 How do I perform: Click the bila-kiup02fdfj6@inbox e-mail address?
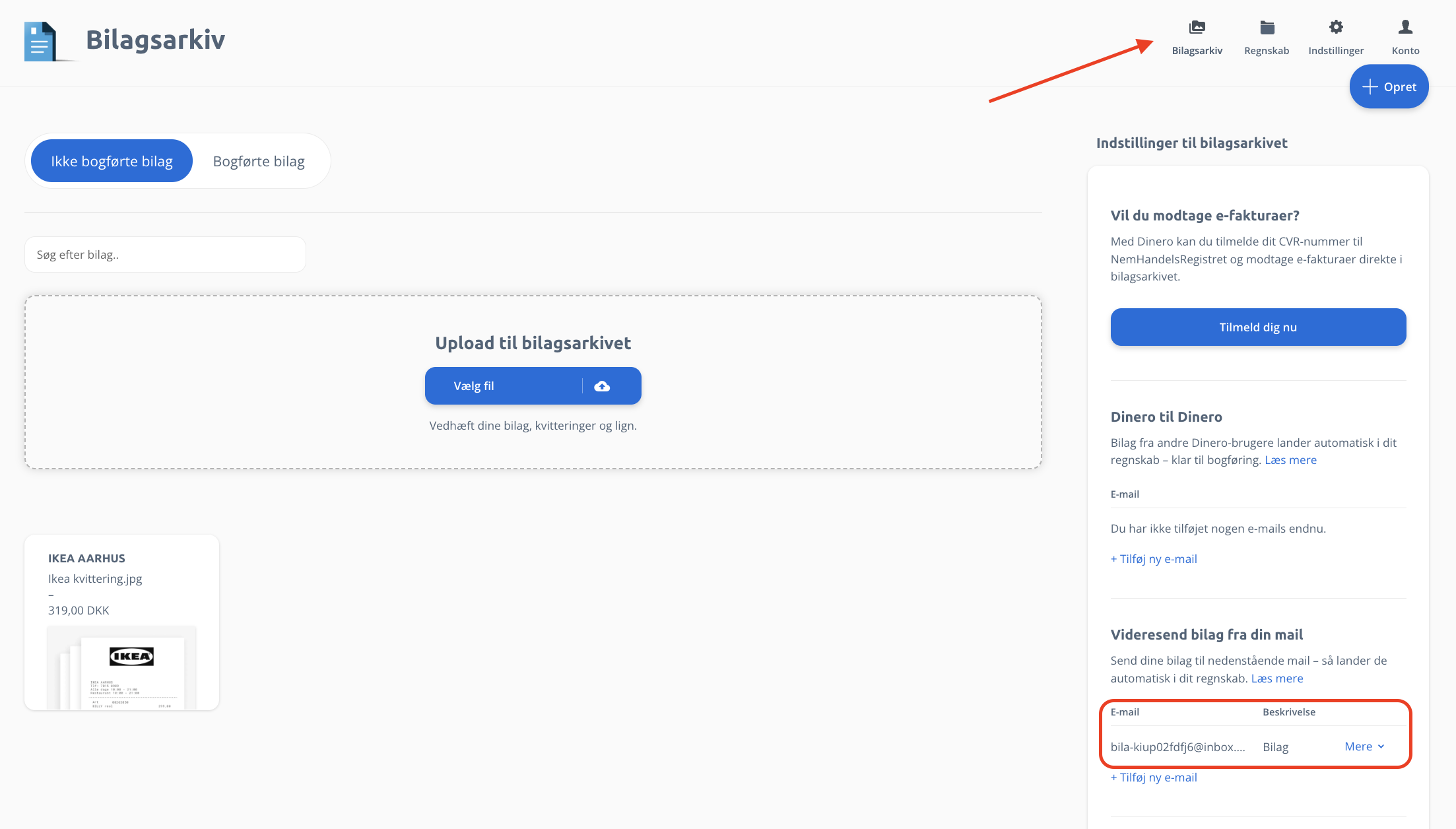pos(1177,747)
